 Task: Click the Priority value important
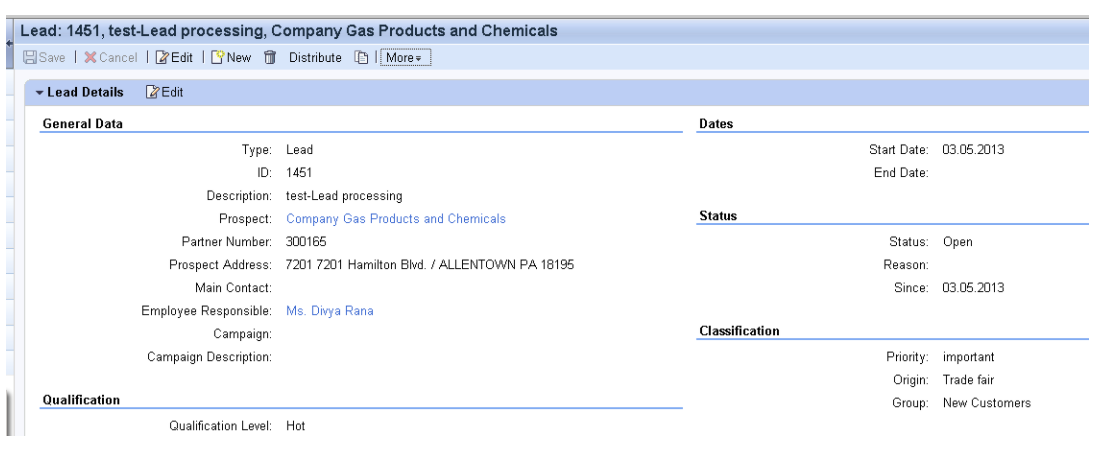(969, 357)
